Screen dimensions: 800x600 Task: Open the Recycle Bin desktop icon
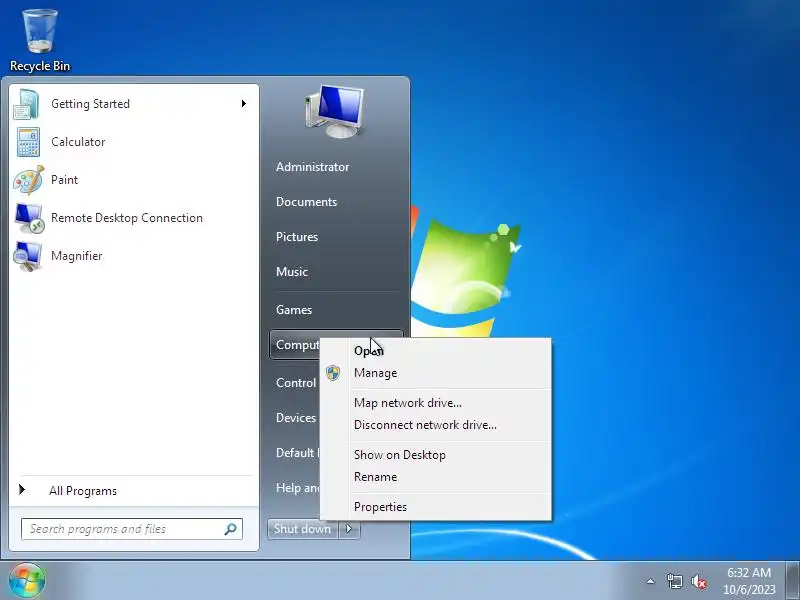(40, 40)
